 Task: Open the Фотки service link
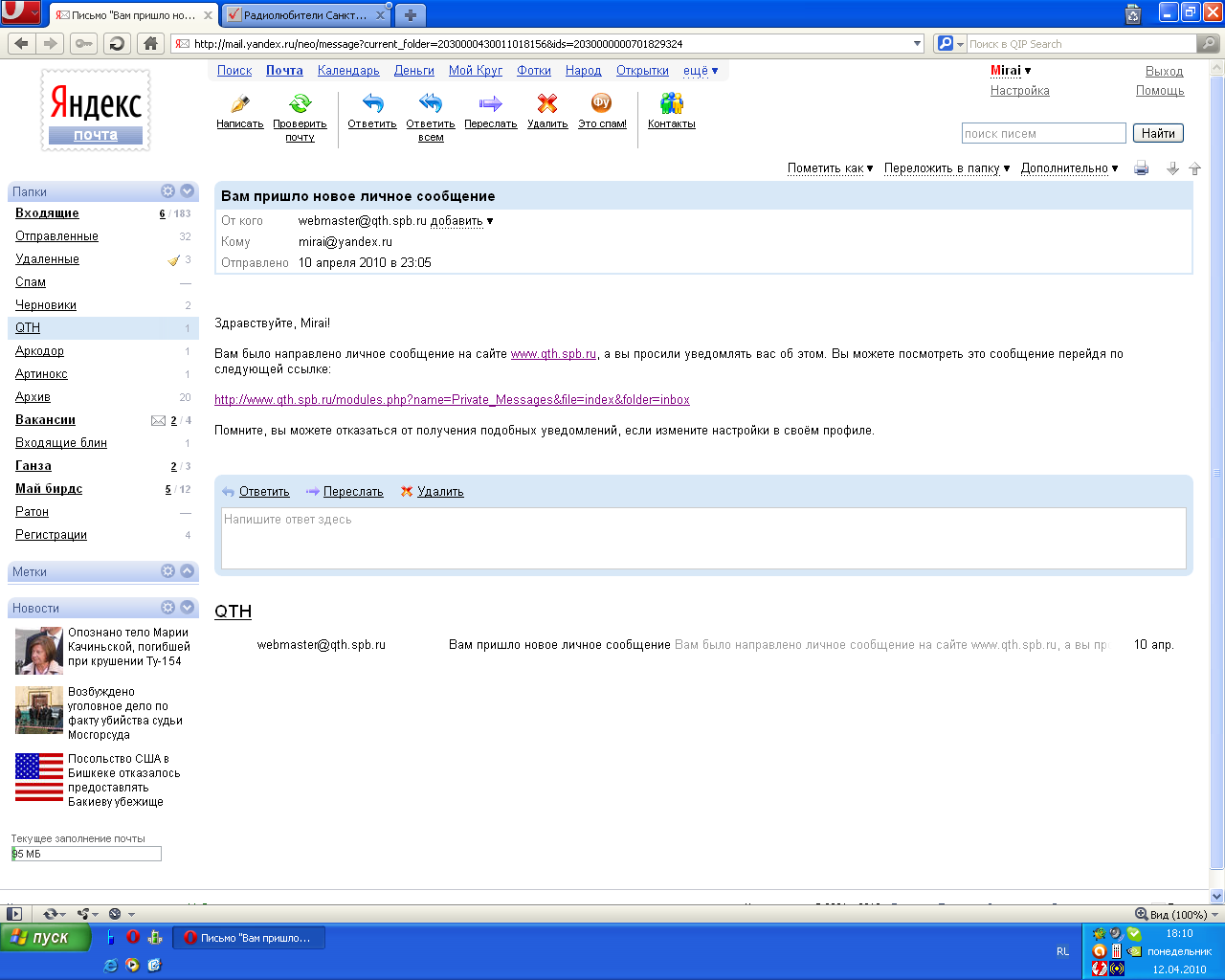[x=534, y=71]
